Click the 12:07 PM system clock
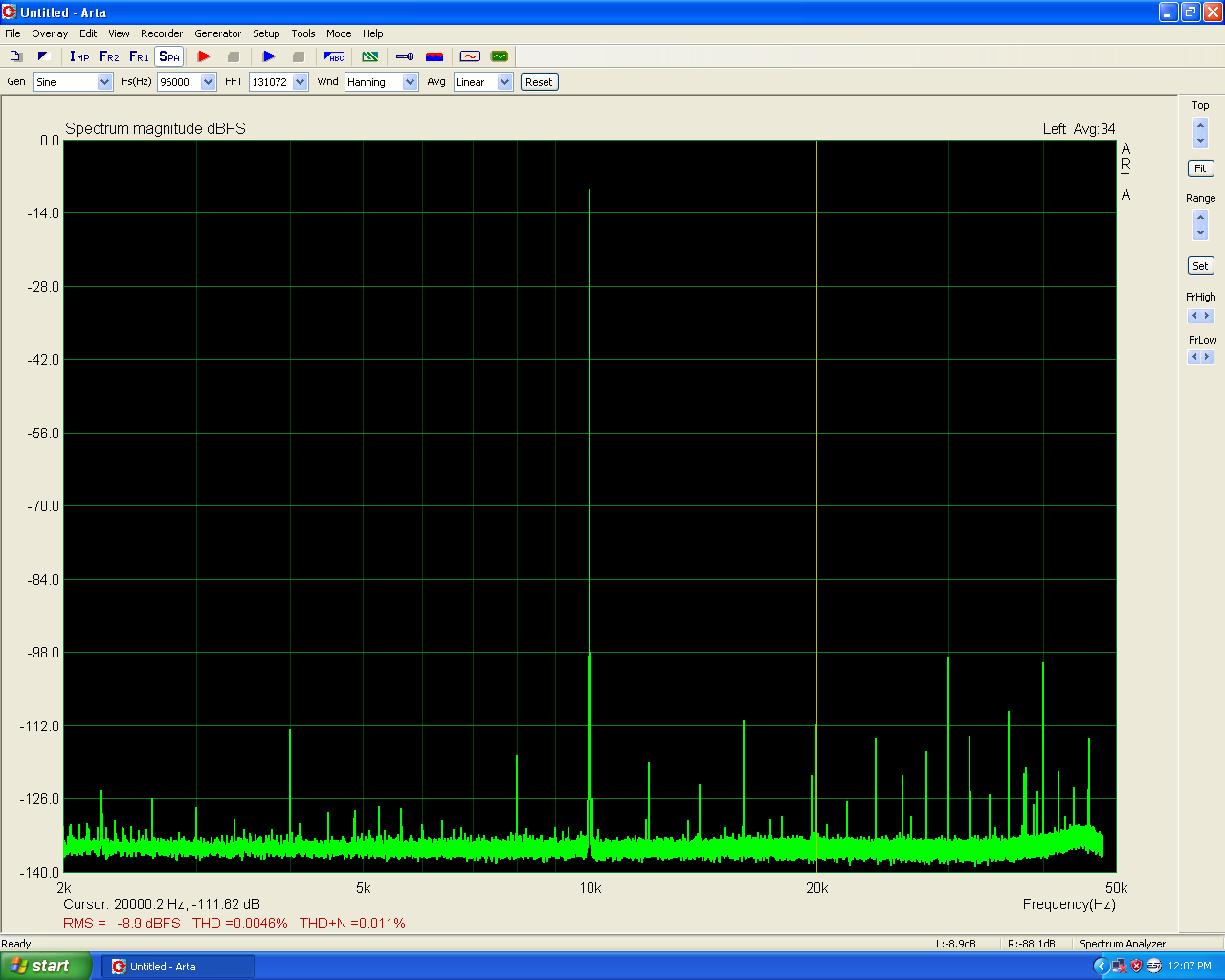This screenshot has width=1225, height=980. [1190, 967]
